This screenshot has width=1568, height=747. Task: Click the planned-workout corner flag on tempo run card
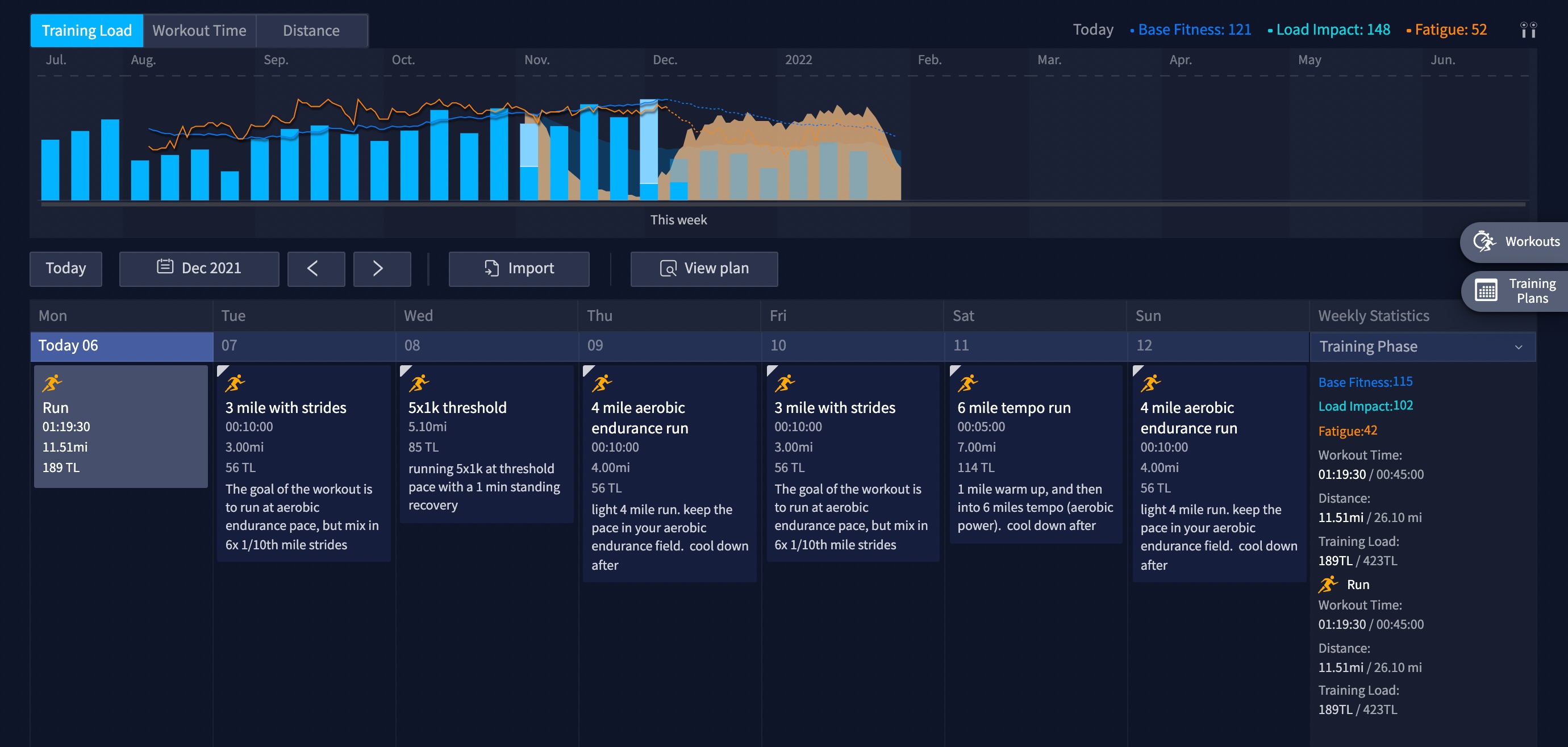[955, 370]
